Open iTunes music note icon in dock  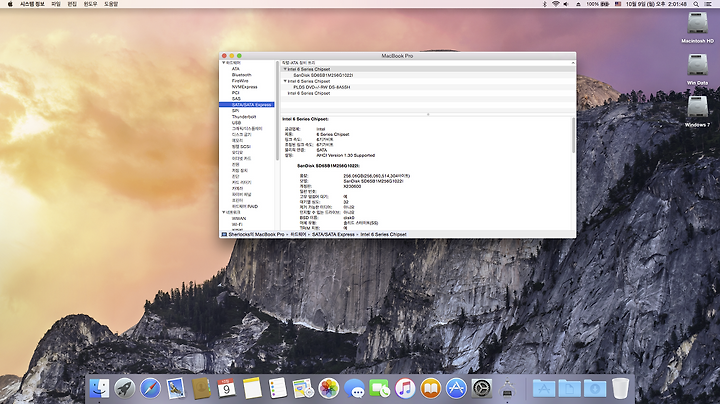pos(405,388)
